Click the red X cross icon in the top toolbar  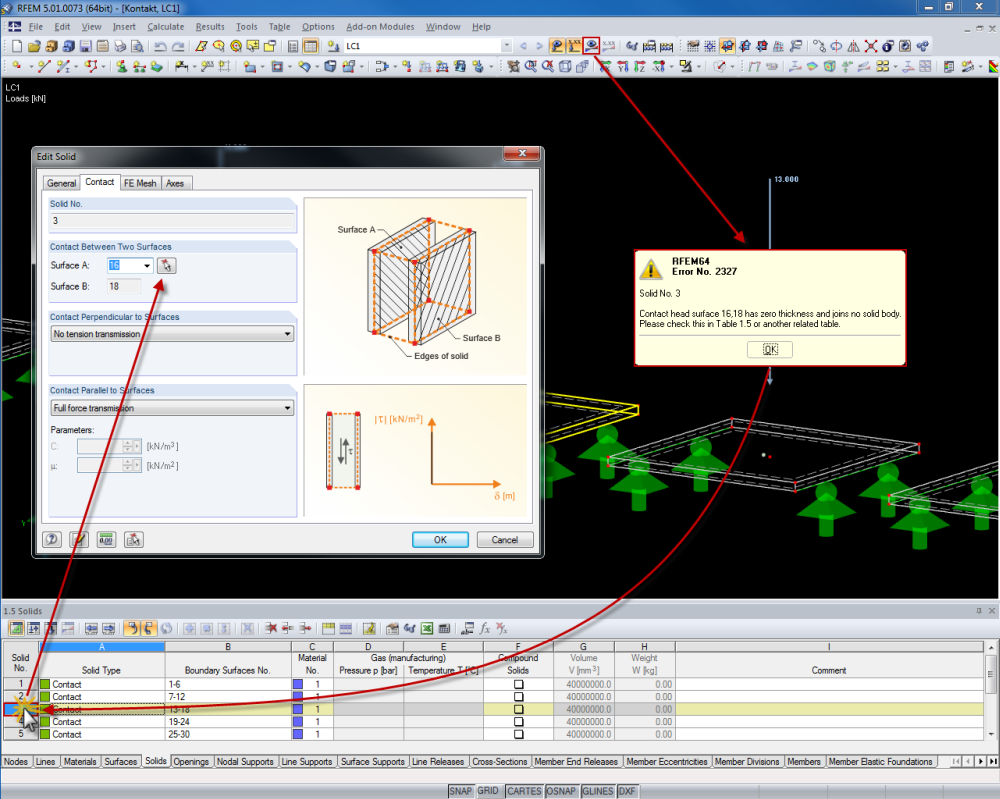tap(871, 46)
